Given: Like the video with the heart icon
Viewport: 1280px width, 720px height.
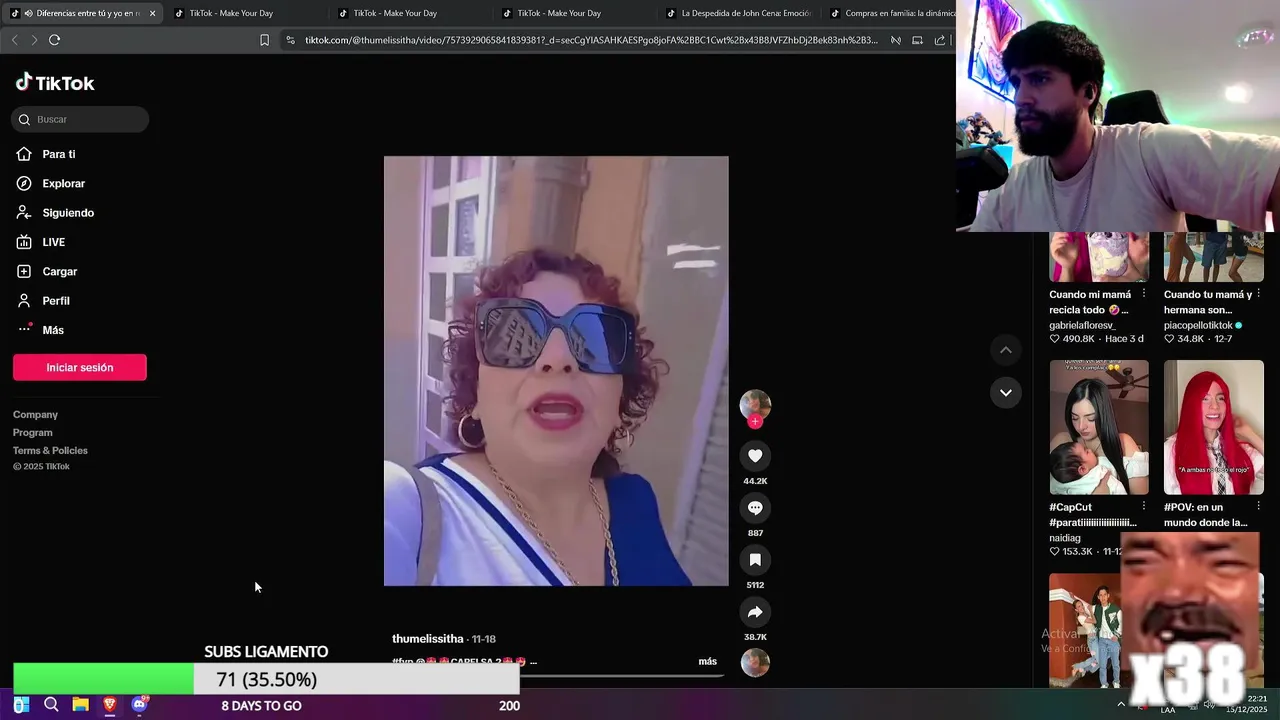Looking at the screenshot, I should click(755, 456).
